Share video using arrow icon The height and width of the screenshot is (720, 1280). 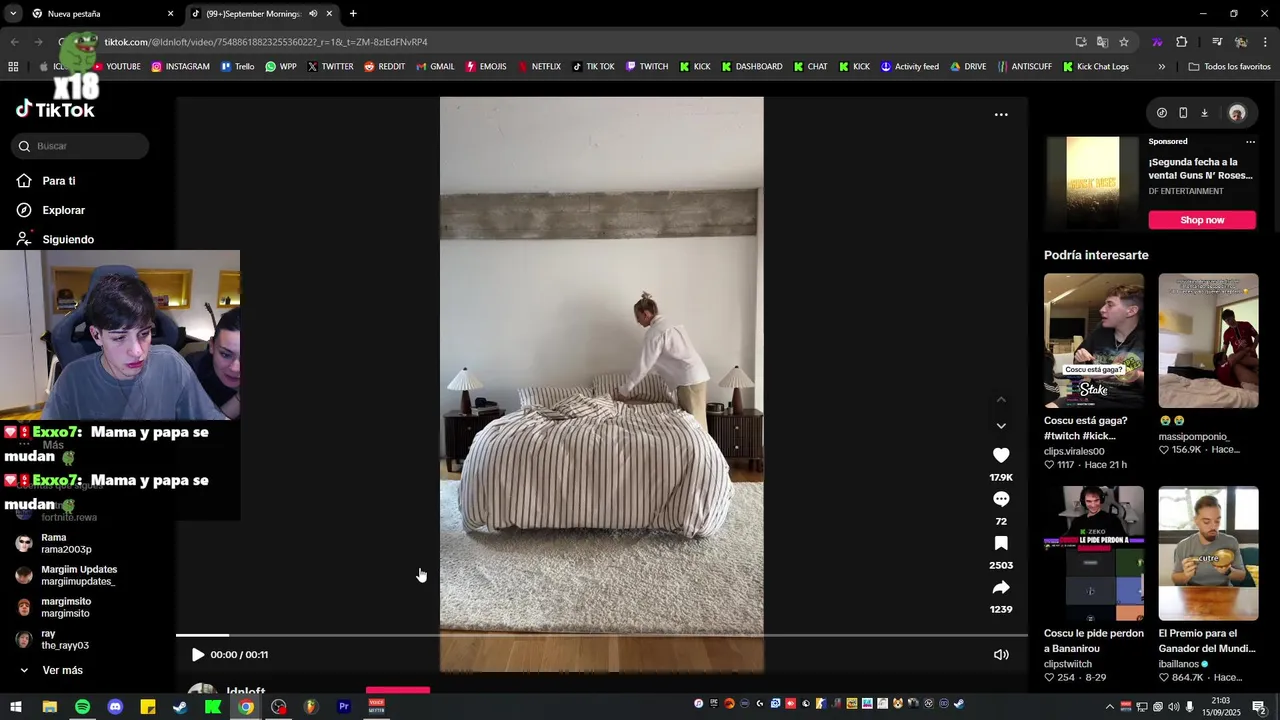click(1001, 587)
